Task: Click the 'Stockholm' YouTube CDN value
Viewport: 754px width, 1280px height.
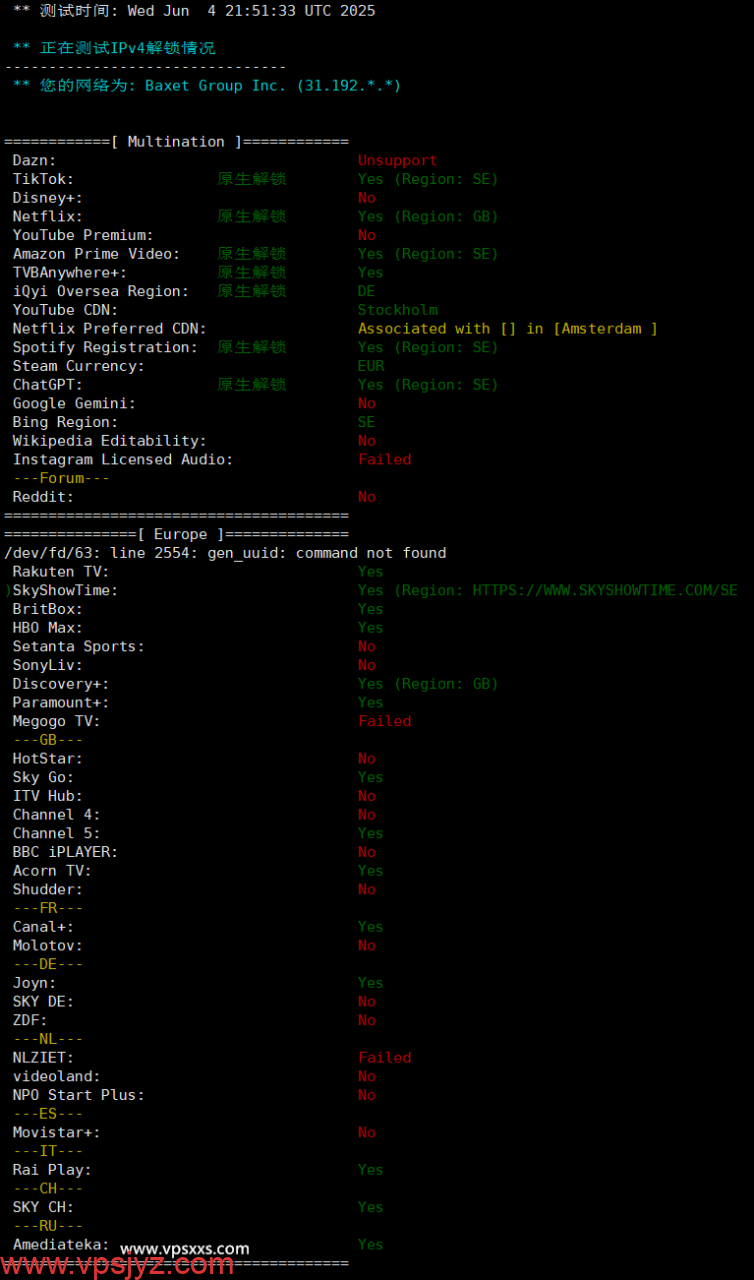Action: (x=398, y=310)
